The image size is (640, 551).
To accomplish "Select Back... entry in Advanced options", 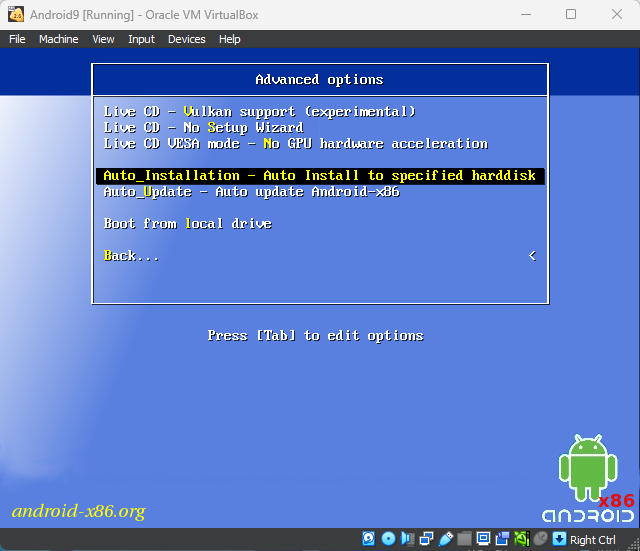I will [320, 256].
